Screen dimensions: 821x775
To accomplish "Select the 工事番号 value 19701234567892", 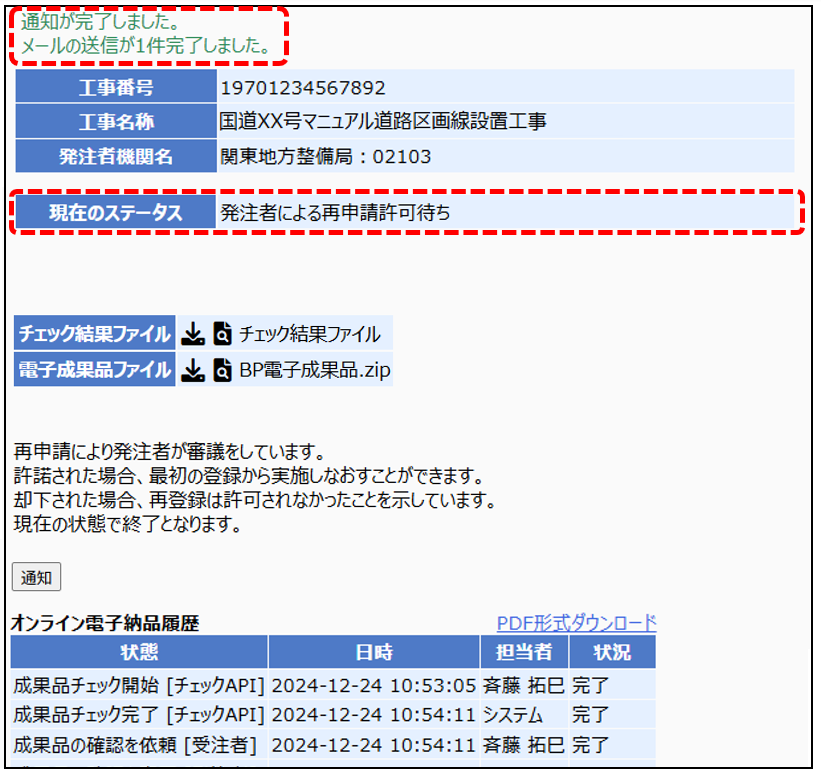I will point(302,88).
